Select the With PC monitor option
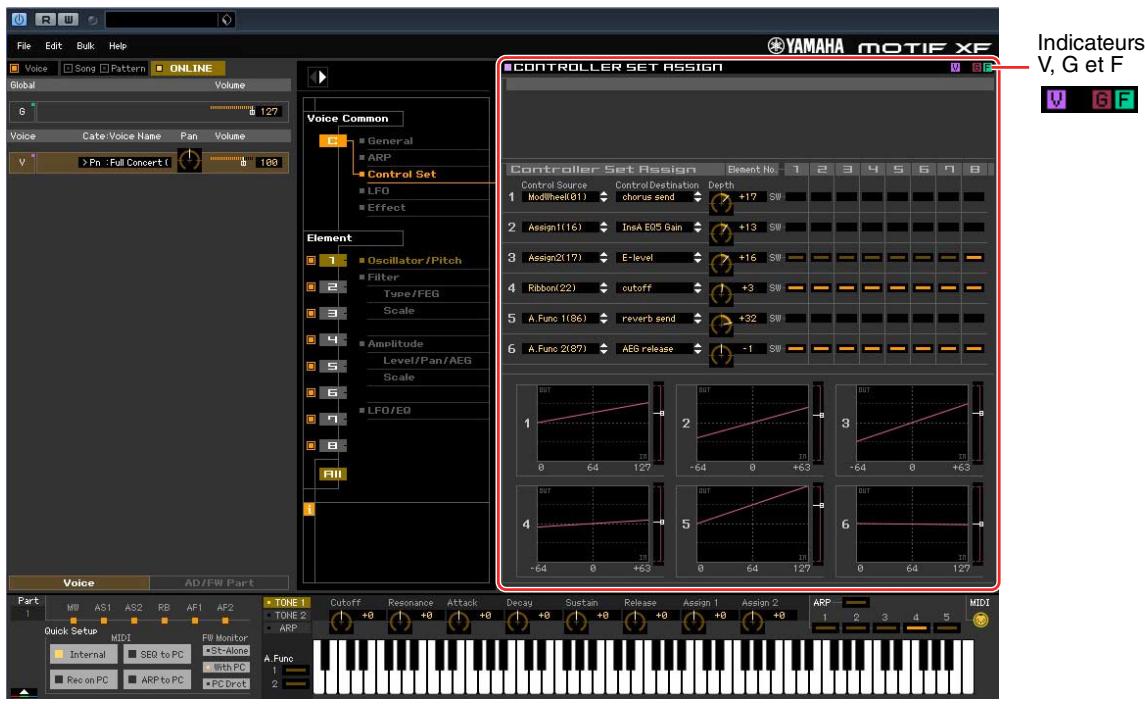The height and width of the screenshot is (704, 1145). click(226, 667)
